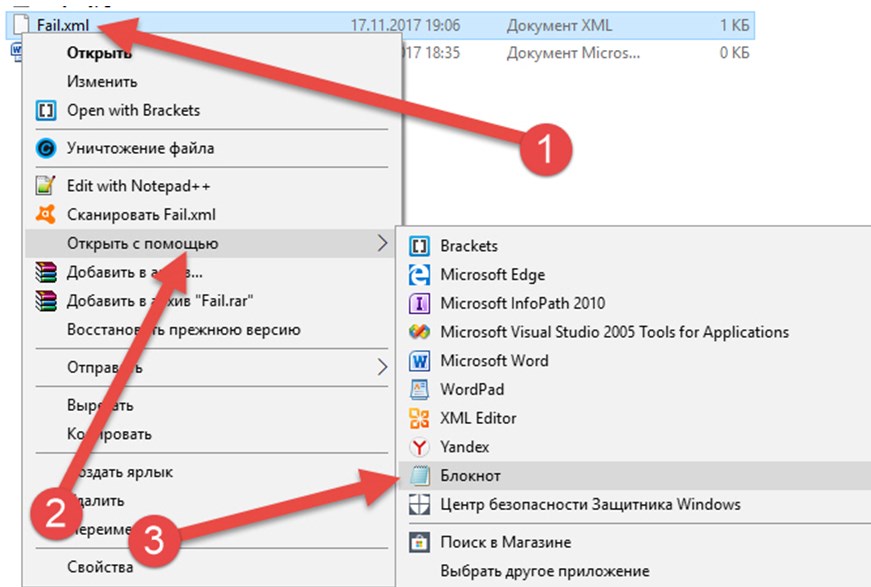Image resolution: width=871 pixels, height=587 pixels.
Task: Choose "Блокнот" from the Open with list
Action: (x=470, y=476)
